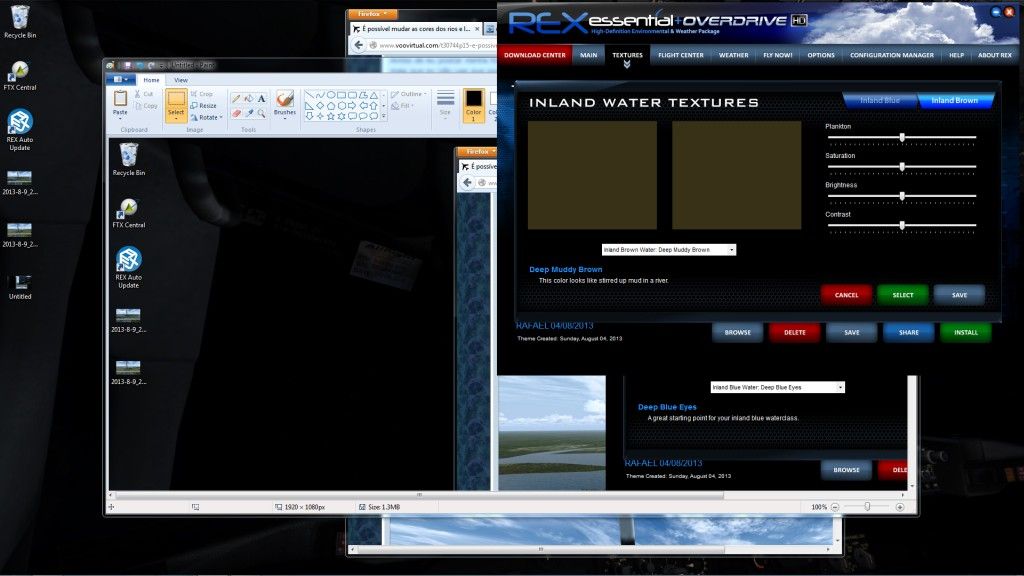1024x576 pixels.
Task: Click the REX theme Browse button beside Delete
Action: click(737, 332)
